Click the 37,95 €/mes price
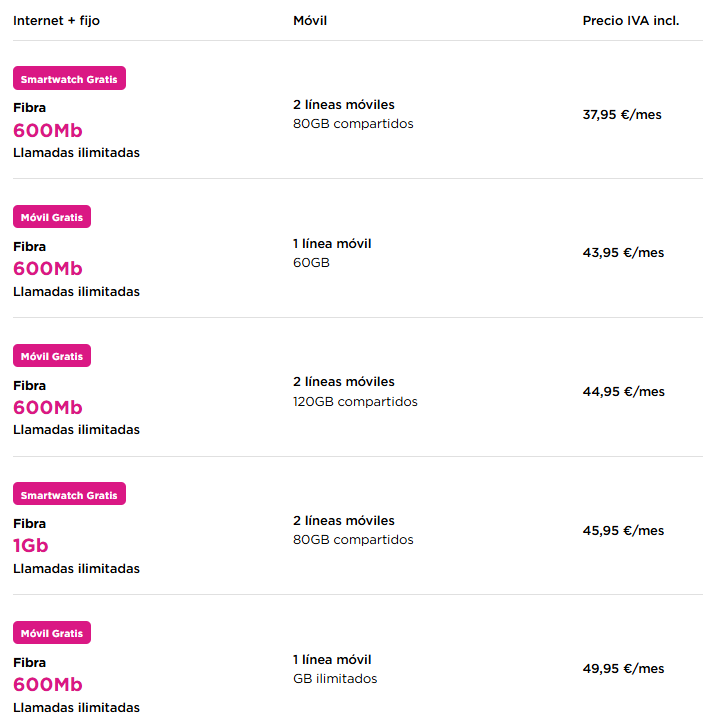703x726 pixels. (622, 114)
